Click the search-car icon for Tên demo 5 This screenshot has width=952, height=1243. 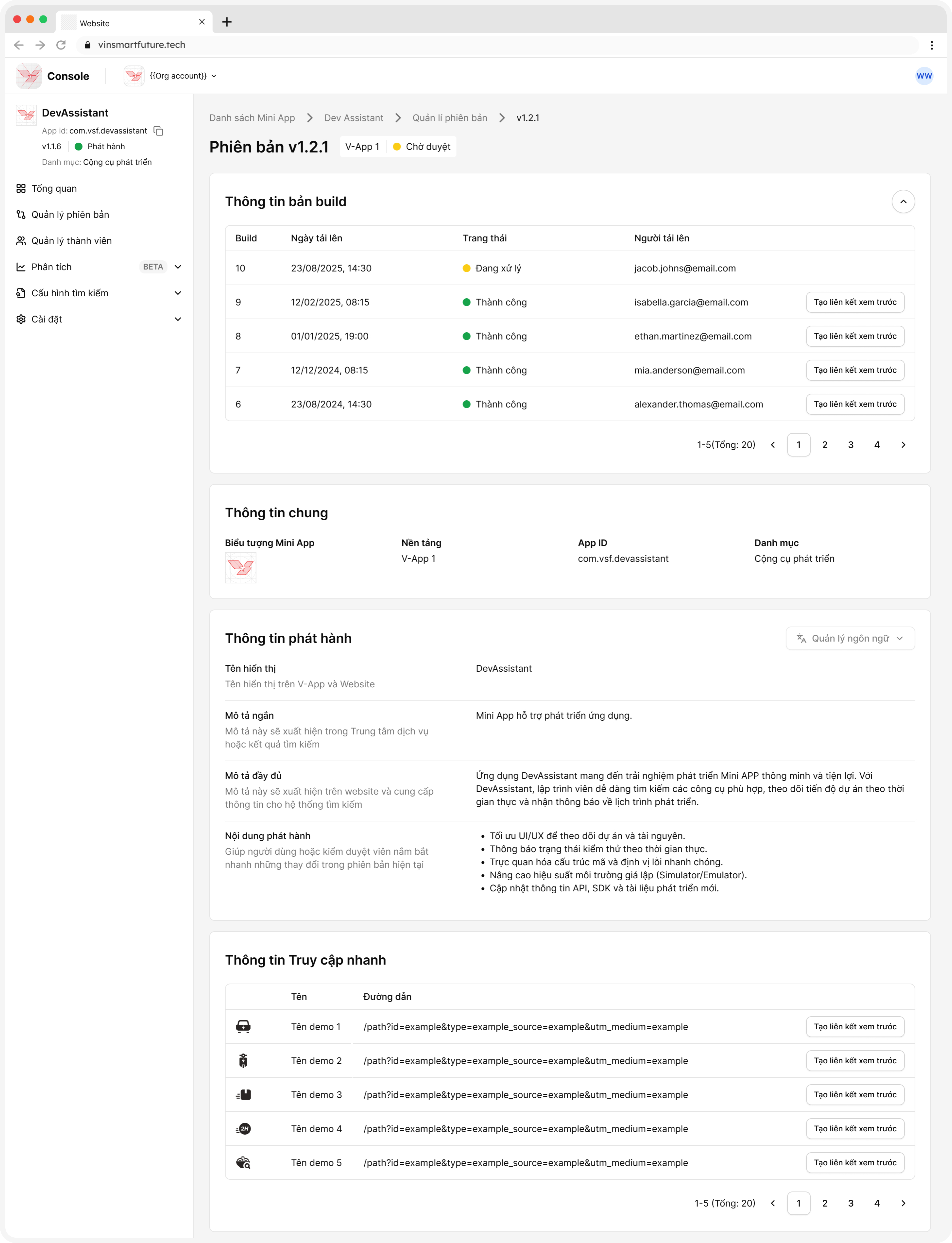point(243,1163)
